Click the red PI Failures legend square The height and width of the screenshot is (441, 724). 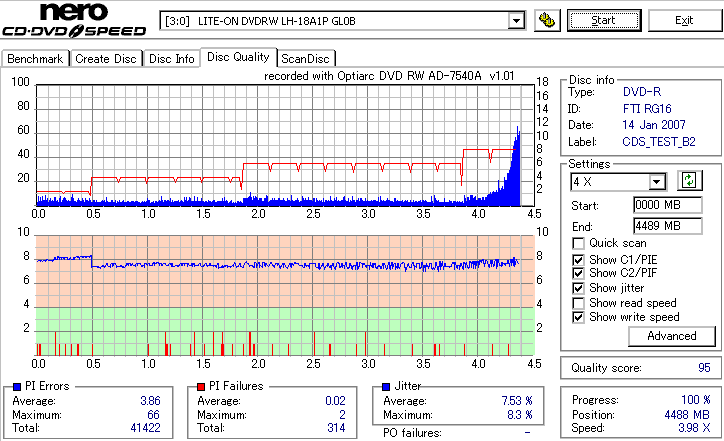201,387
